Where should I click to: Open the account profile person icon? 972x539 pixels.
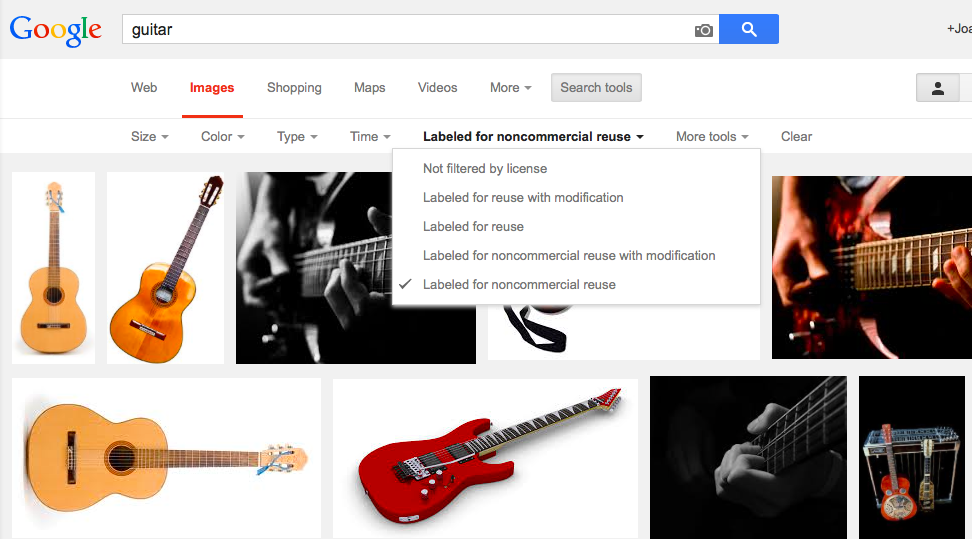(938, 88)
